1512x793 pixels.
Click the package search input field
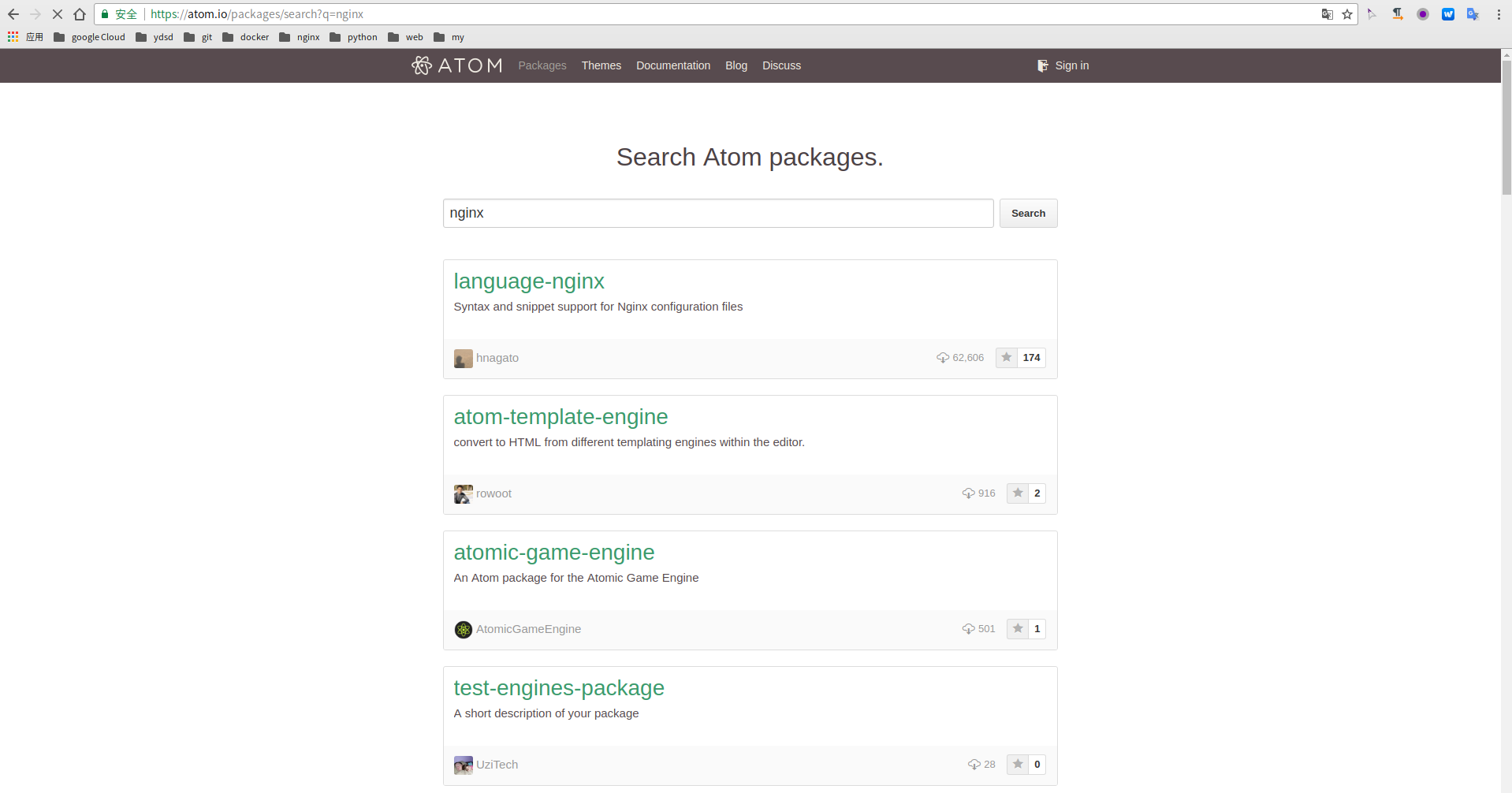718,214
